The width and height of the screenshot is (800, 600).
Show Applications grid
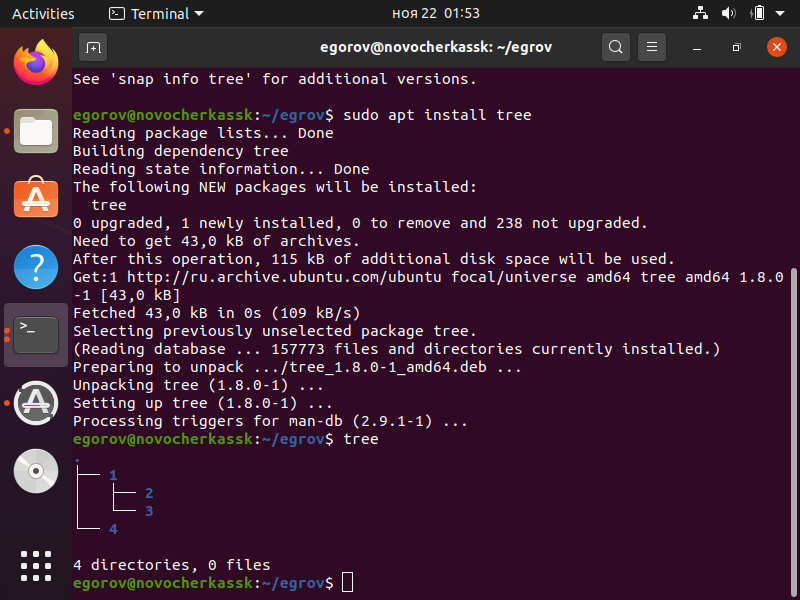click(x=36, y=565)
